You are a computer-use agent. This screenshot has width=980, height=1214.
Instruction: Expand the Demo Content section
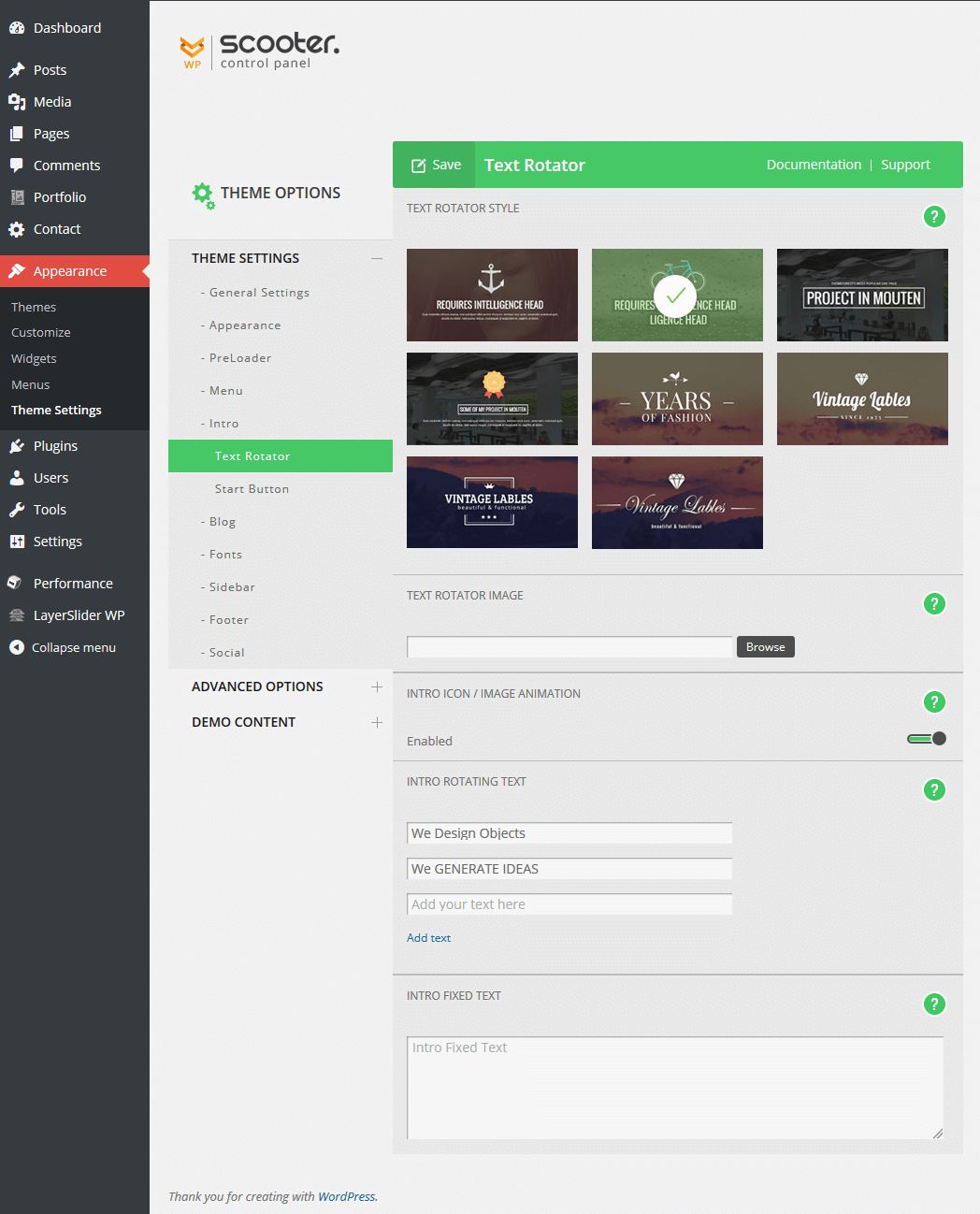point(376,722)
